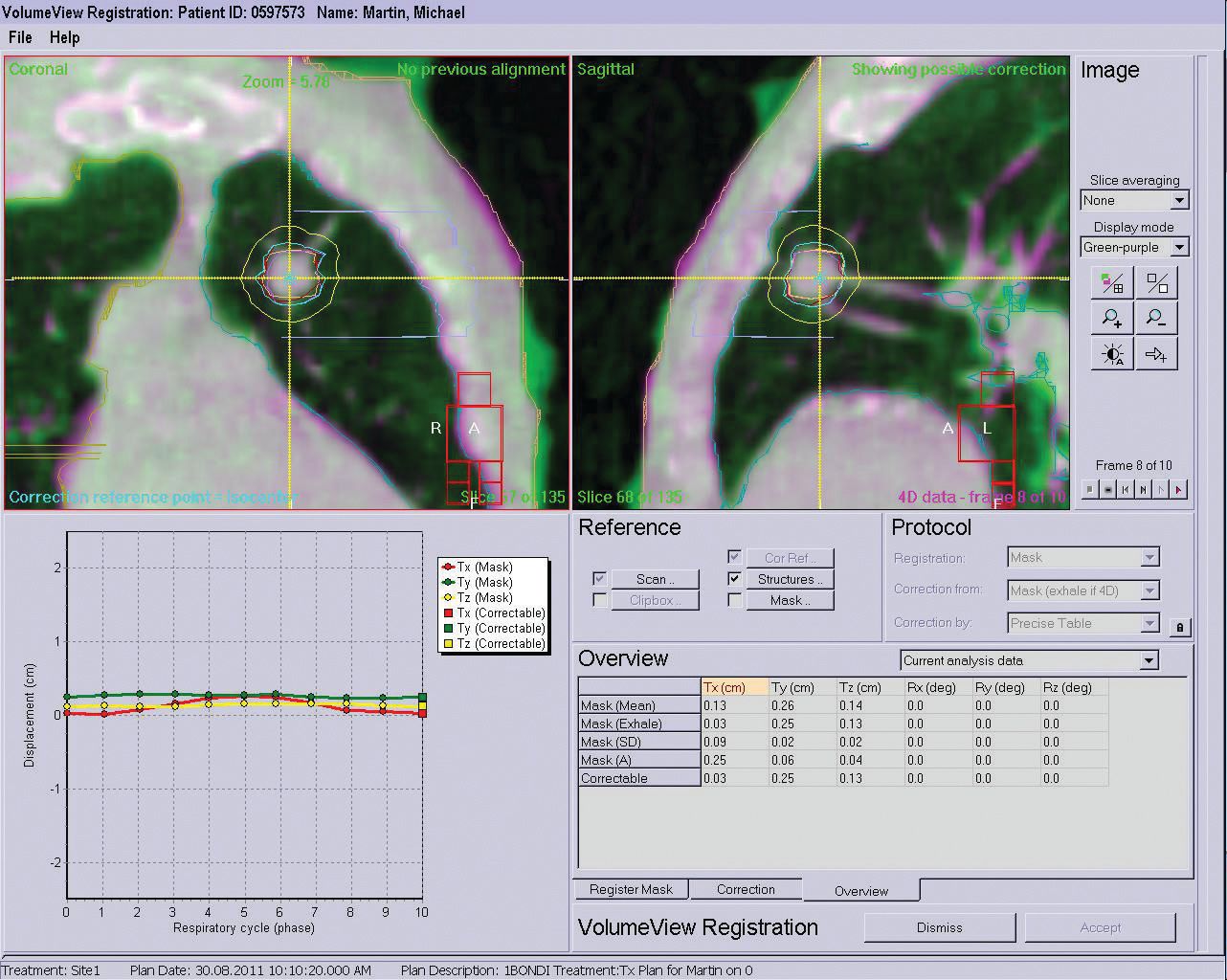Image resolution: width=1227 pixels, height=980 pixels.
Task: Click the split view squares icon
Action: 1156,283
